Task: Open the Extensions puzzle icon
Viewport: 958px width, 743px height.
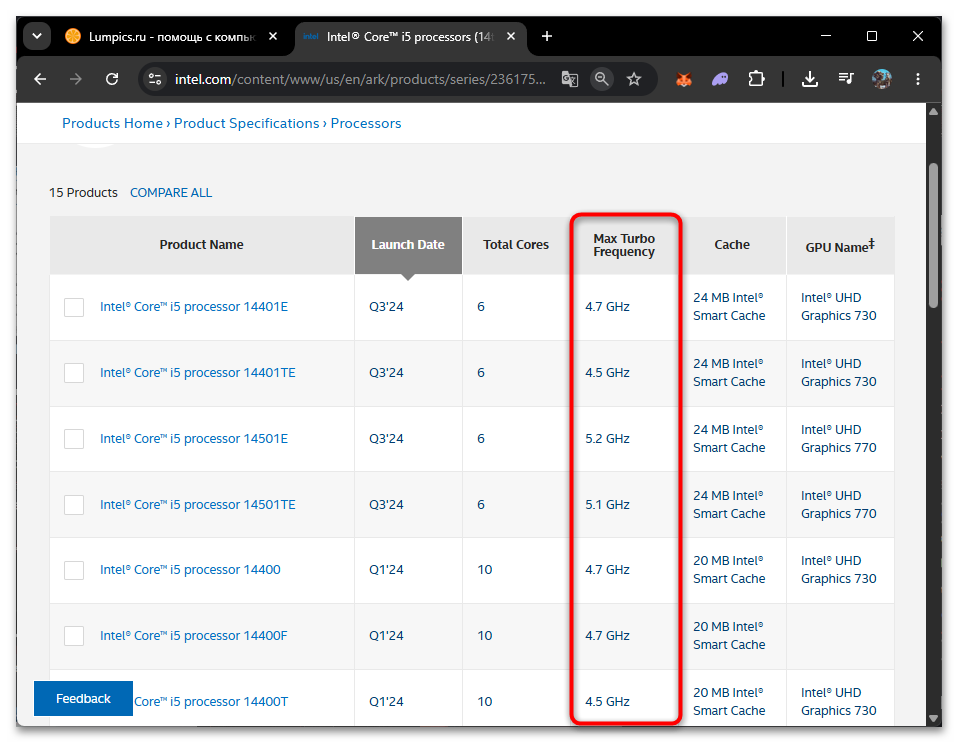Action: [x=756, y=79]
